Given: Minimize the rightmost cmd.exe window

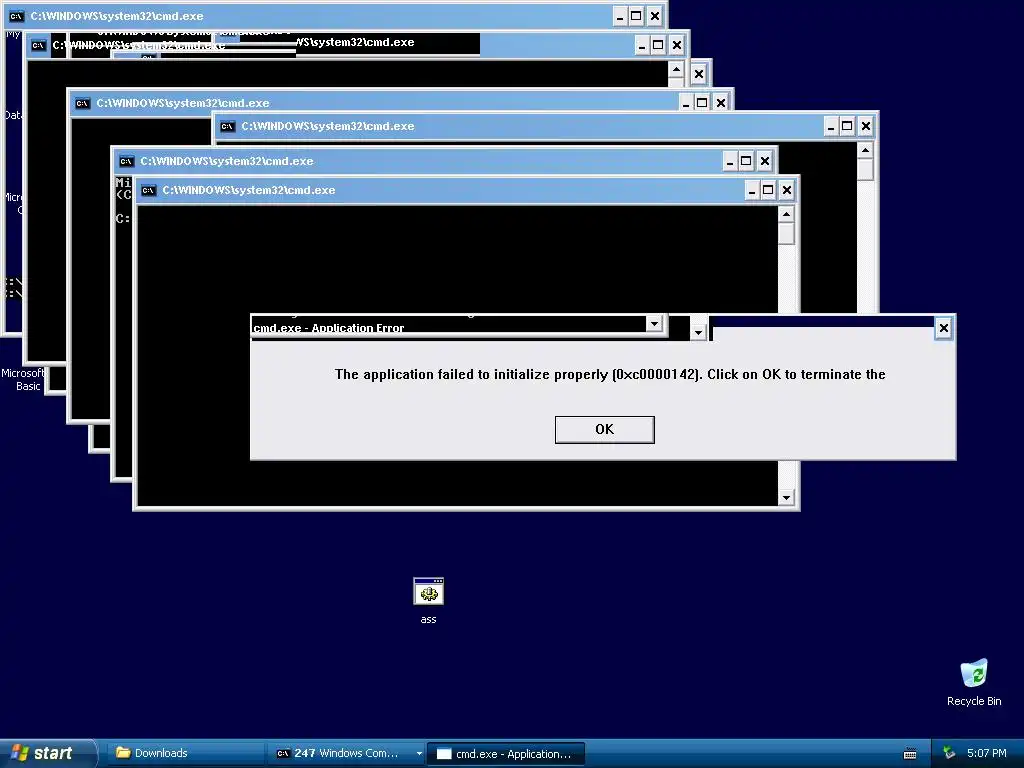Looking at the screenshot, I should pos(830,126).
